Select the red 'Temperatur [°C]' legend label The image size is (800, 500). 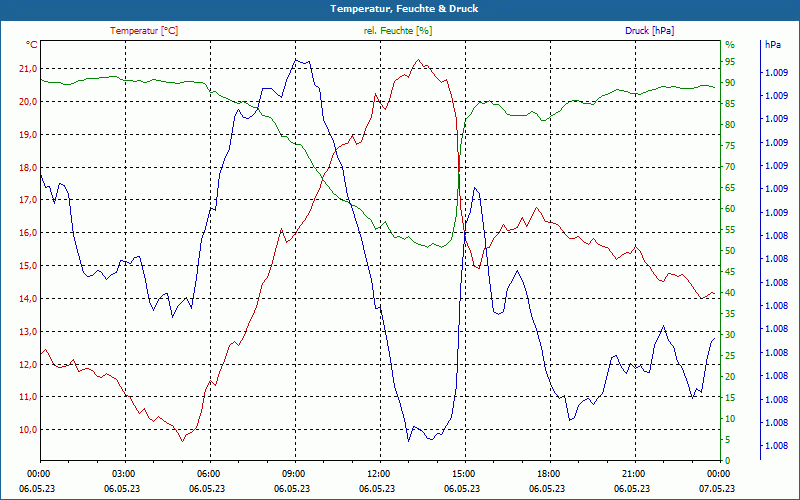pyautogui.click(x=144, y=31)
